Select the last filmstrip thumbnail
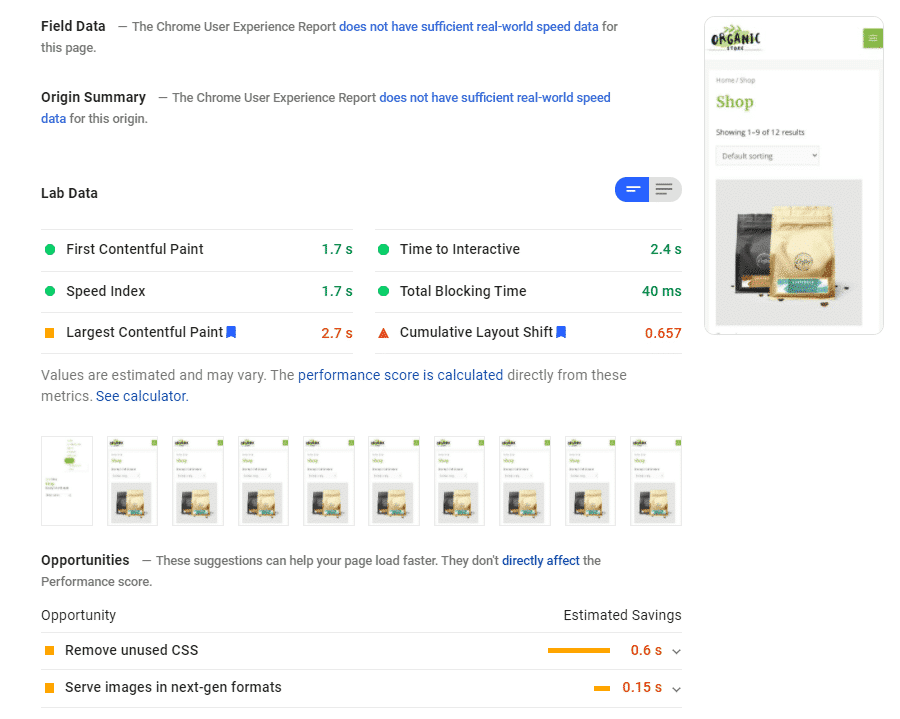This screenshot has width=900, height=719. 655,481
